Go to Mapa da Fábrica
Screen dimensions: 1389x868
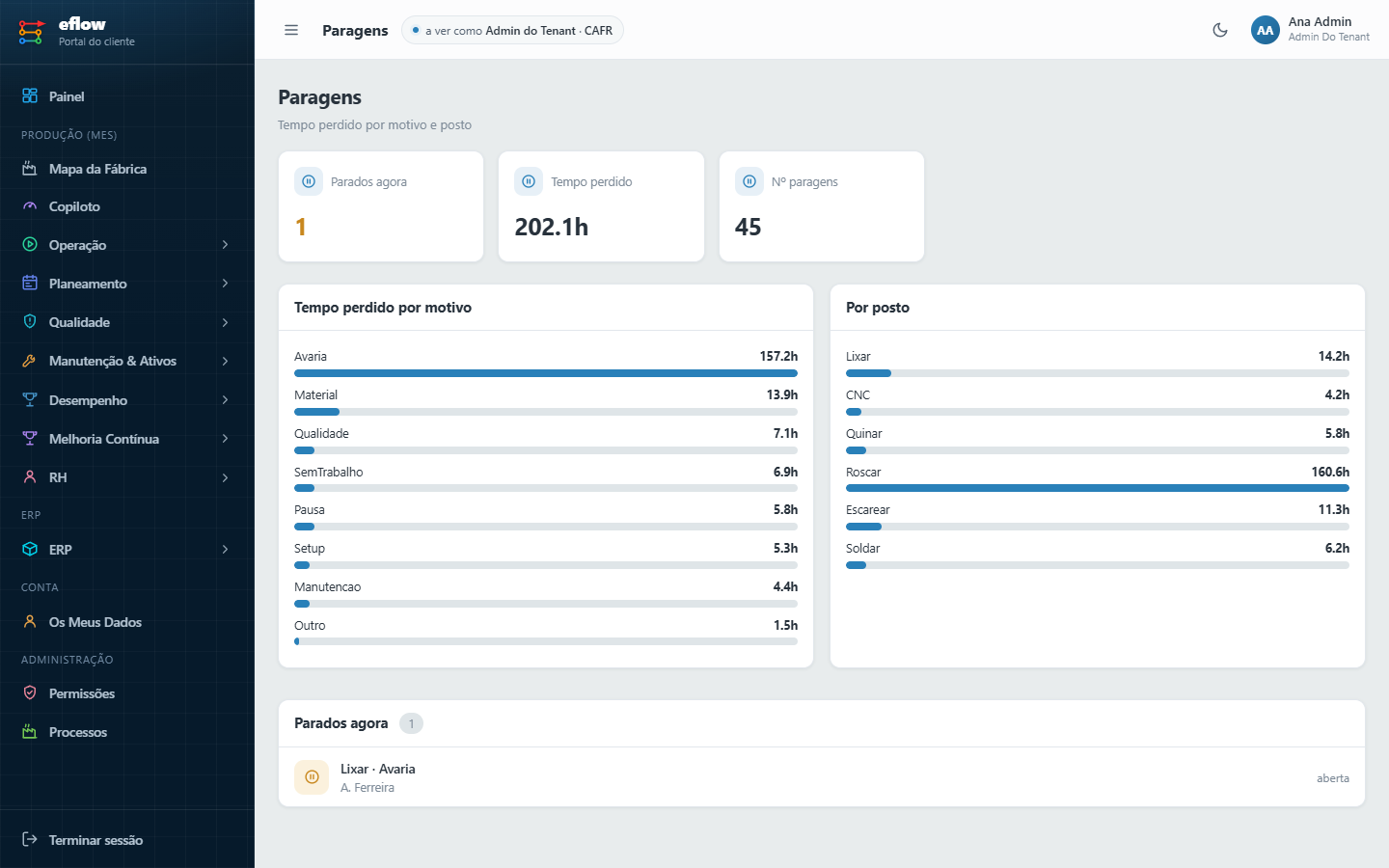127,169
